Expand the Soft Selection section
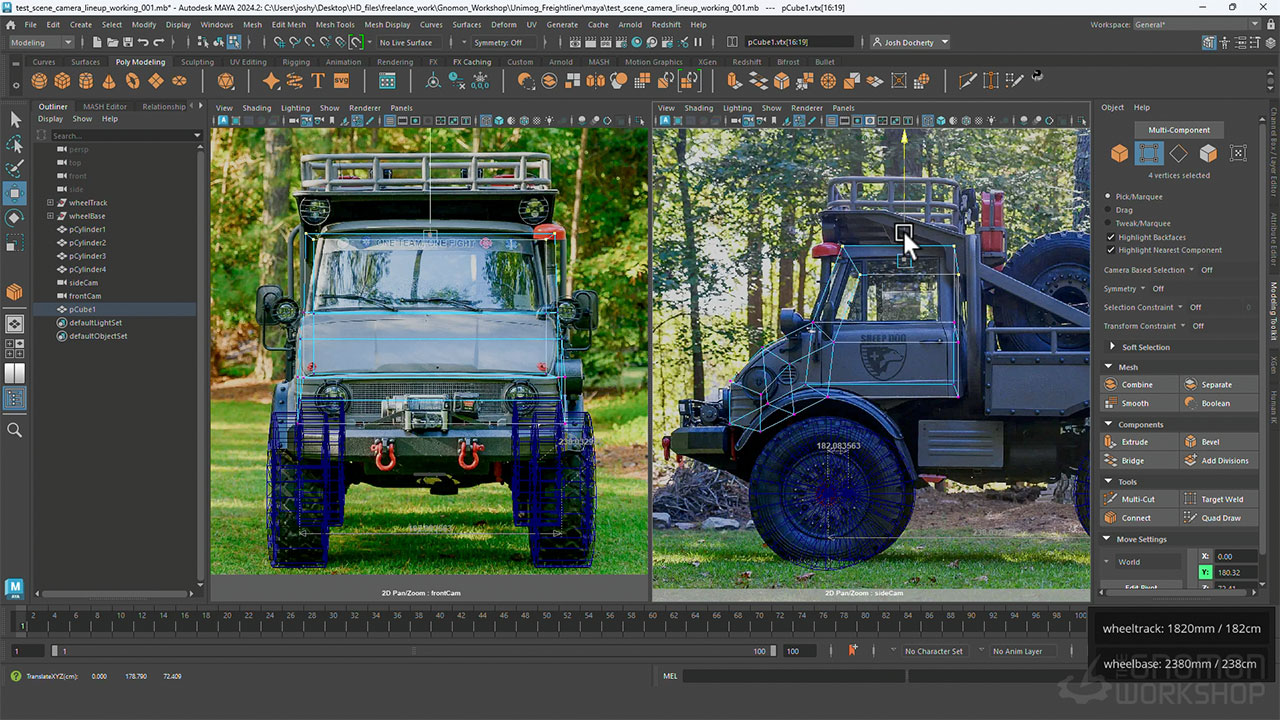Viewport: 1280px width, 720px height. coord(1146,347)
